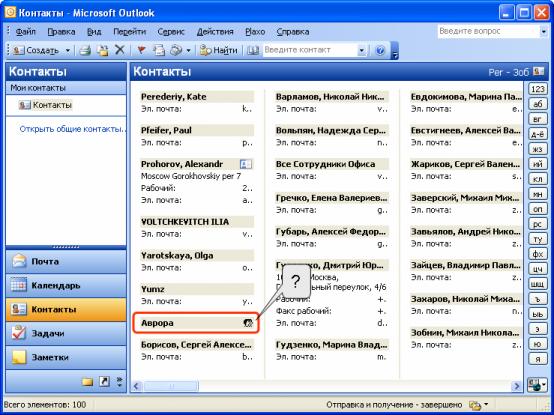554x415 pixels.
Task: Click the Введите вопрос help field
Action: [x=489, y=31]
